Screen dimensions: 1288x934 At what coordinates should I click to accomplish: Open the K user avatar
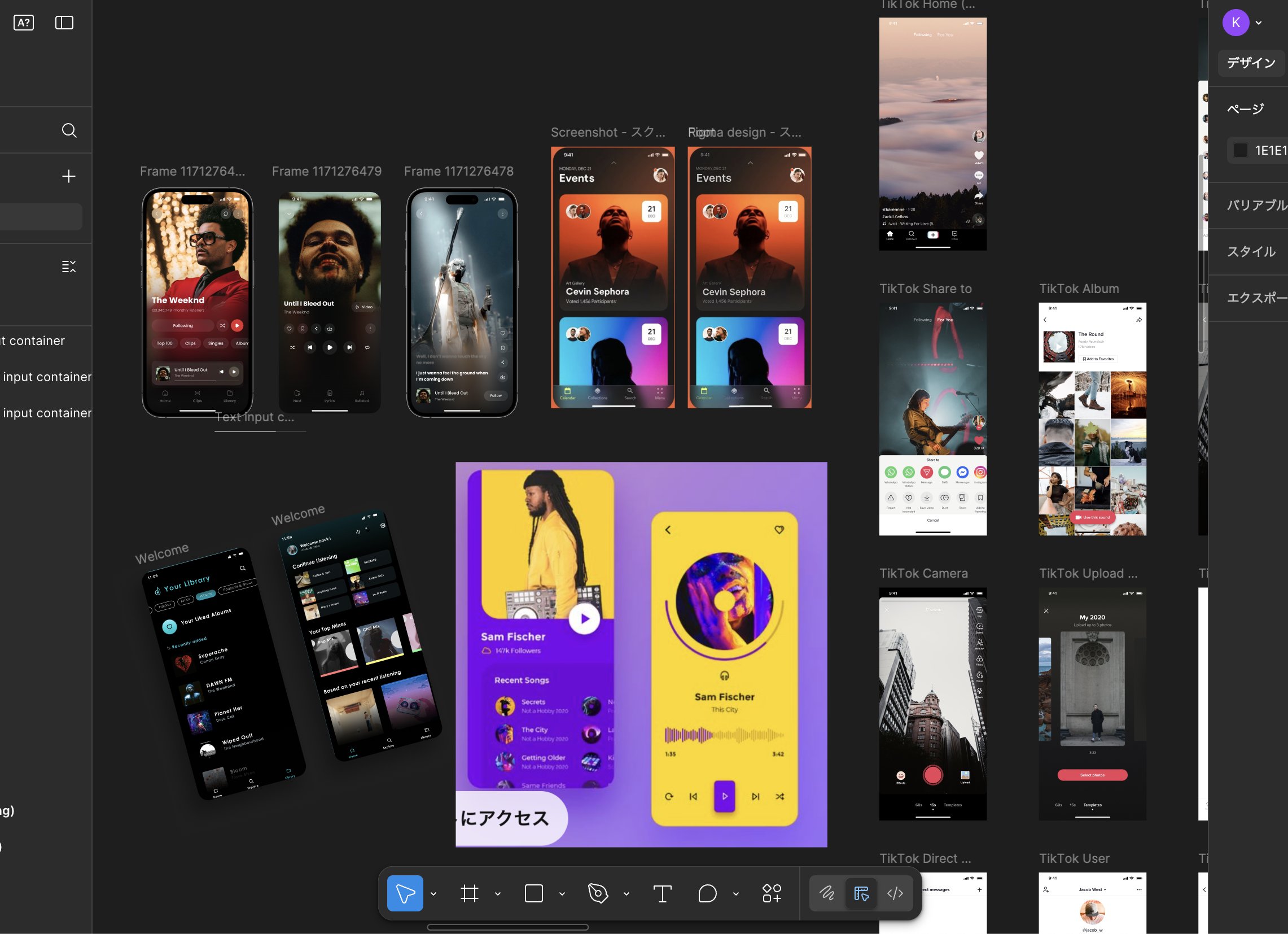1235,23
